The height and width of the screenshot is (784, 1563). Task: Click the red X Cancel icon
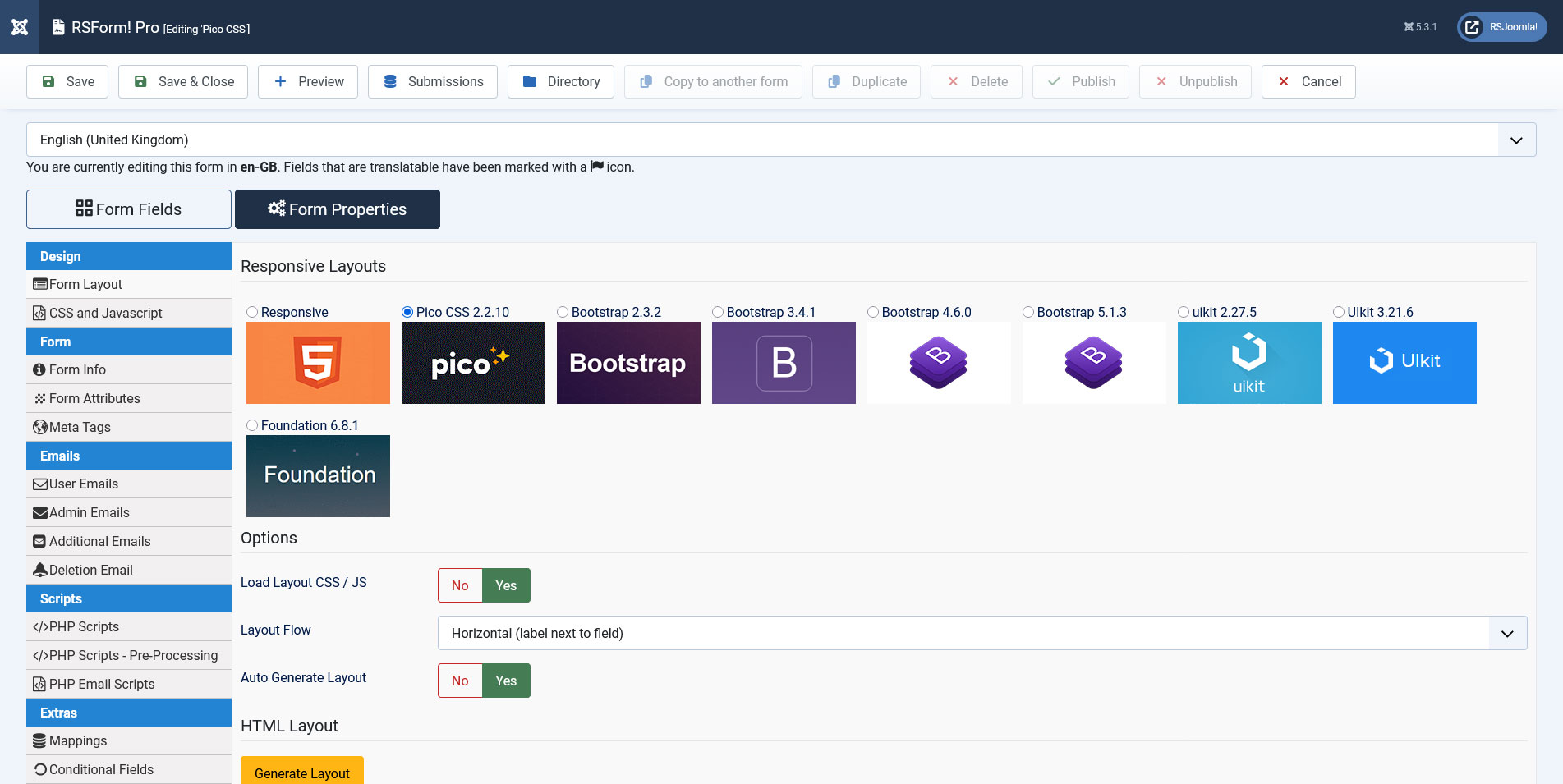[1283, 81]
